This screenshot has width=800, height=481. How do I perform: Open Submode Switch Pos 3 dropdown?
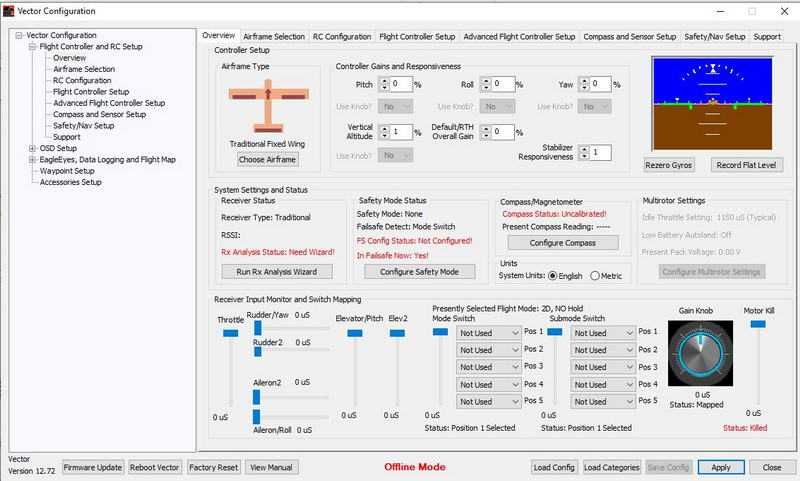tap(603, 367)
